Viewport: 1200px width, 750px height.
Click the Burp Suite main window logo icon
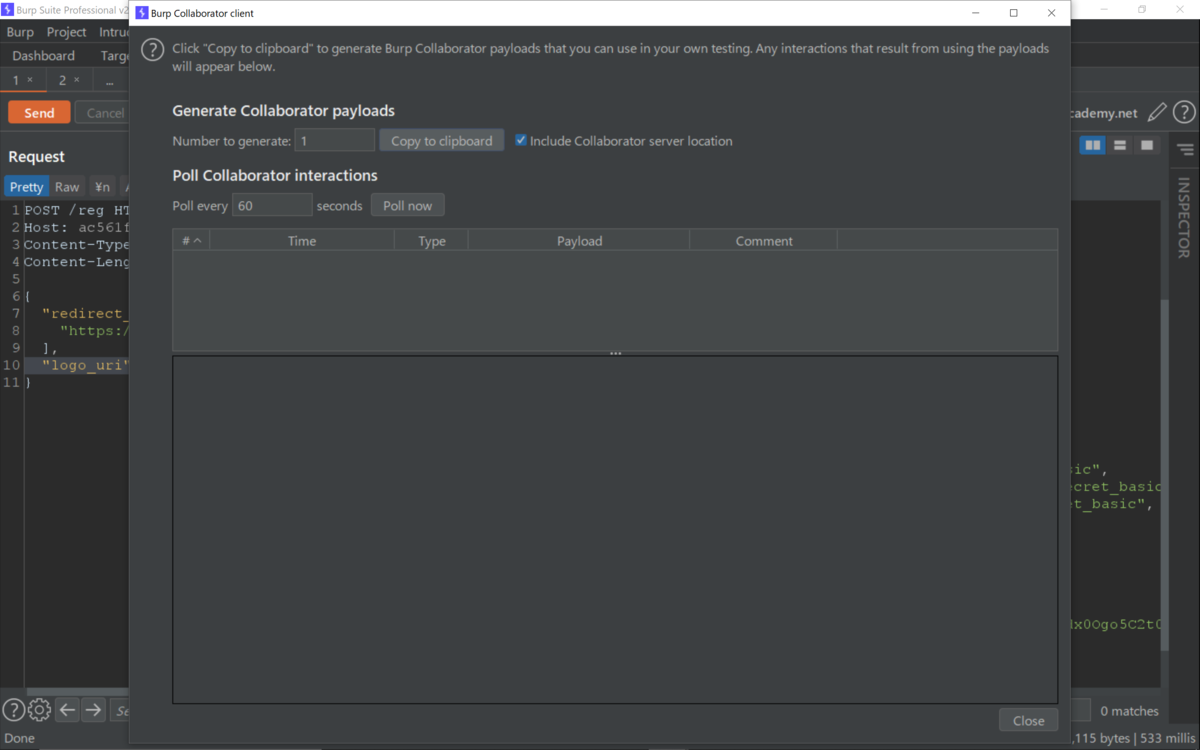click(7, 9)
